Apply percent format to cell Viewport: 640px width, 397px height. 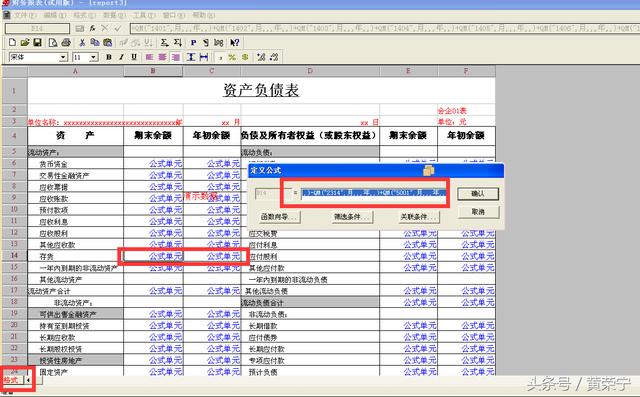point(232,57)
